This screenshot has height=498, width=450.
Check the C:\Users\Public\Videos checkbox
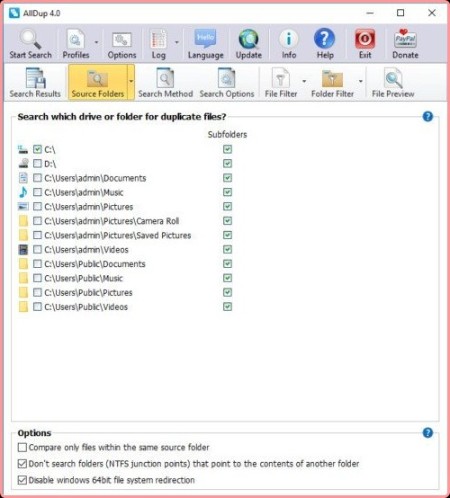point(37,307)
